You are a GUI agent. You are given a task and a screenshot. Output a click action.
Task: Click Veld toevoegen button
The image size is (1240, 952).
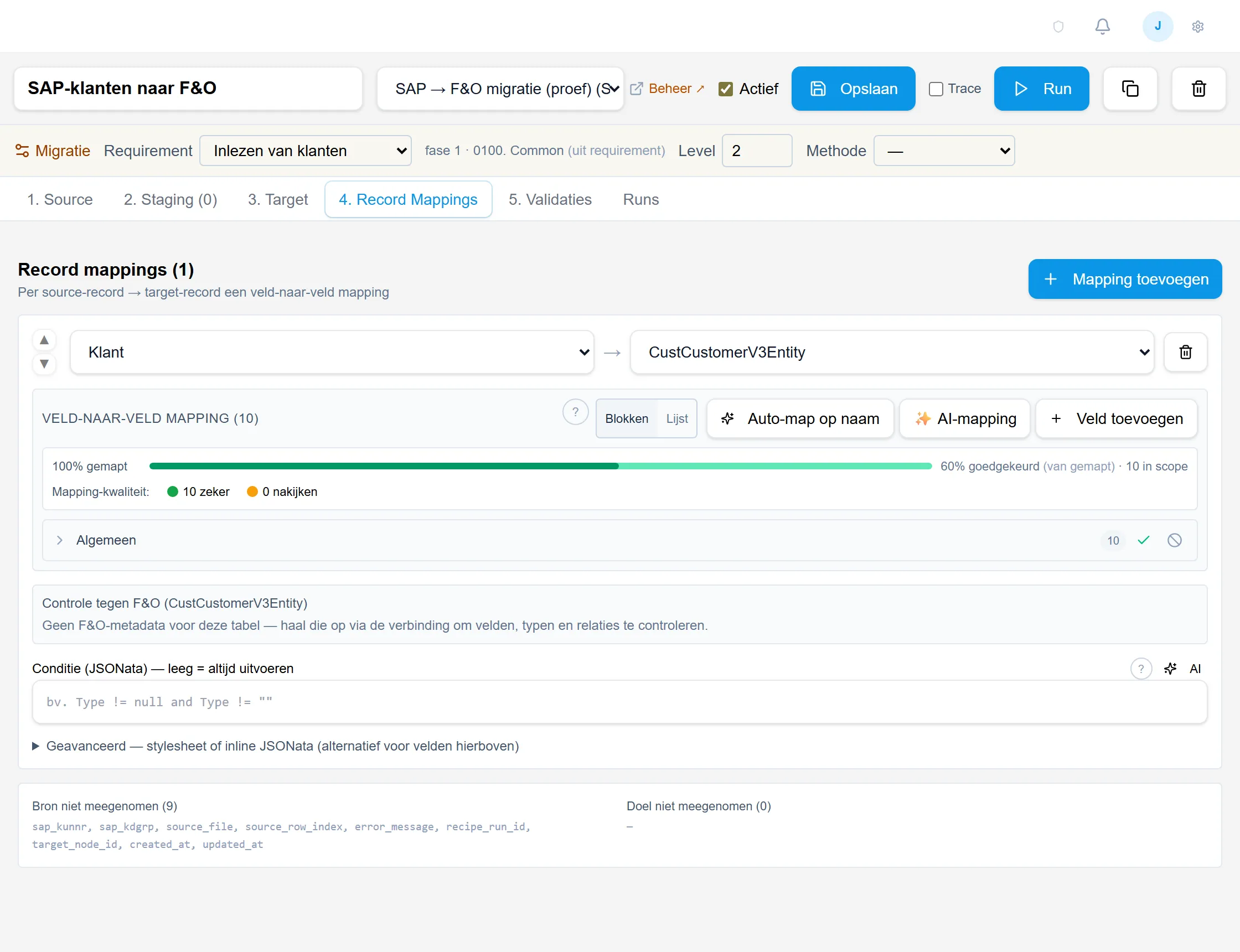[x=1116, y=419]
